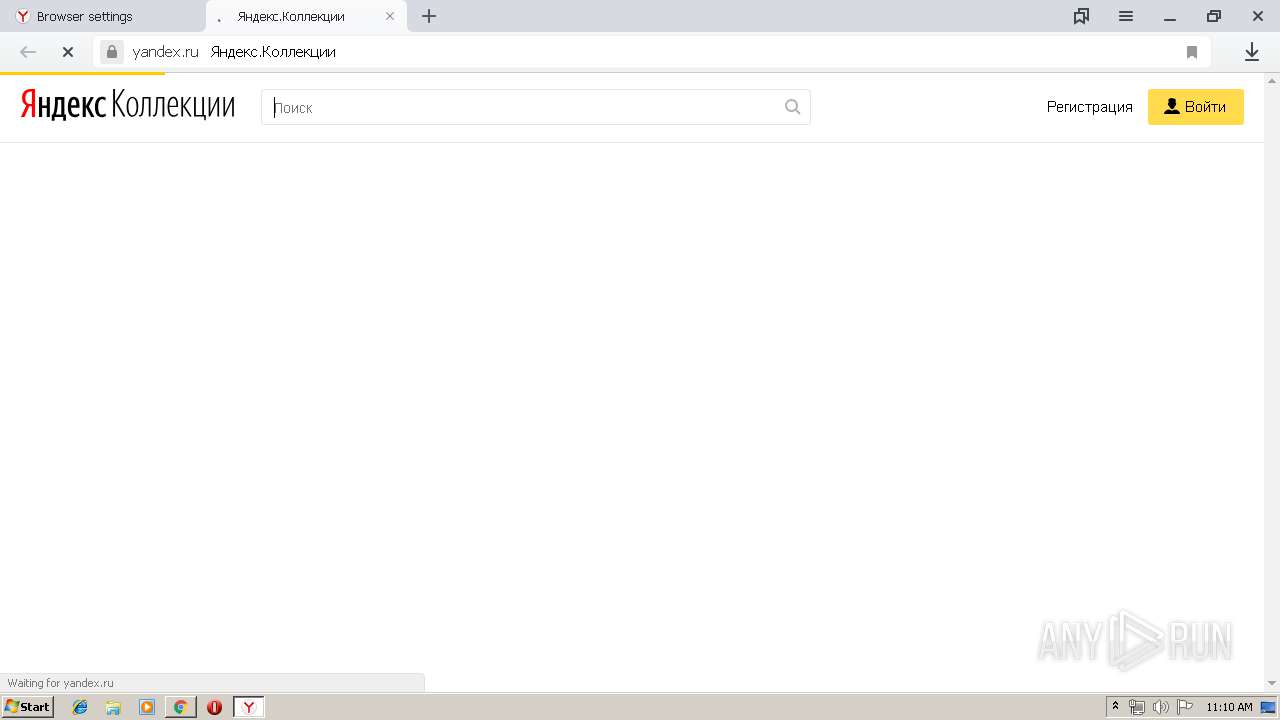Click yandex.ru in the address bar

click(x=166, y=52)
